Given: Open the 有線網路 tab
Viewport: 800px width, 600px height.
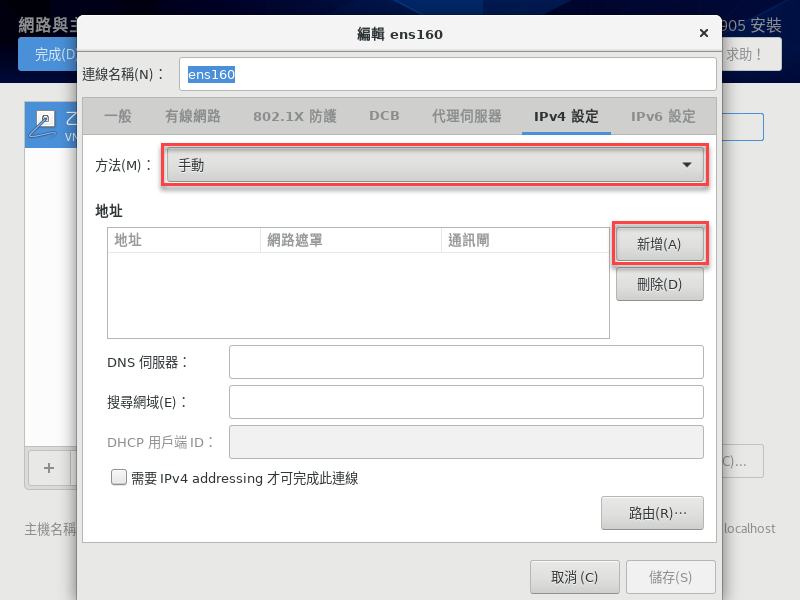Looking at the screenshot, I should (x=193, y=116).
